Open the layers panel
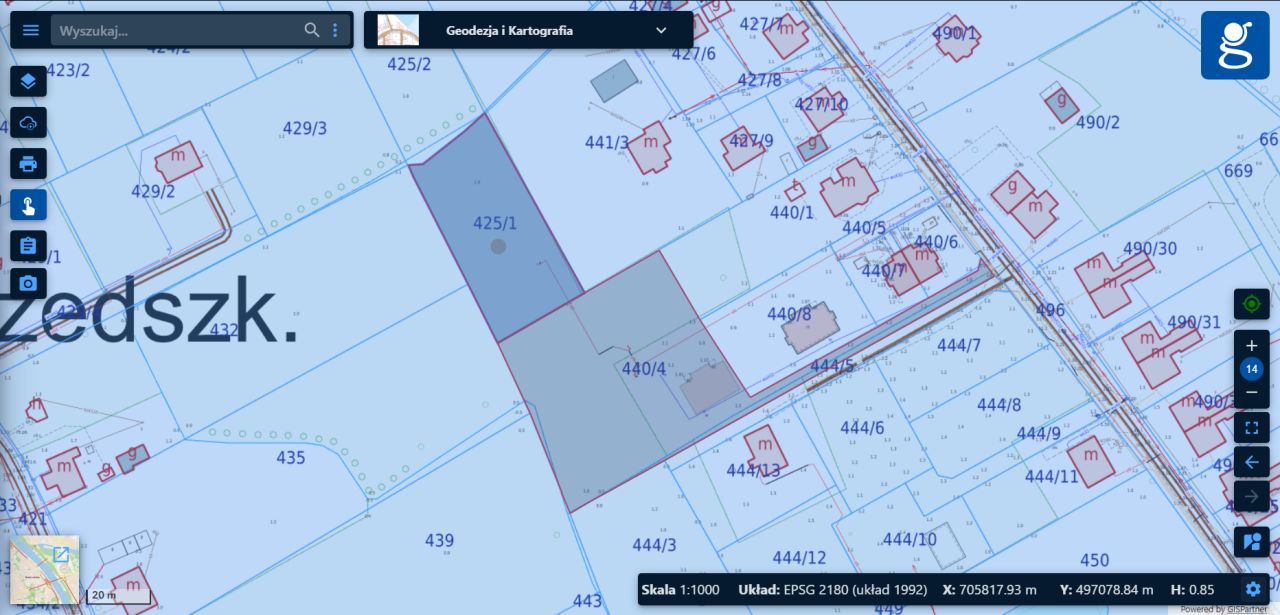 point(28,81)
